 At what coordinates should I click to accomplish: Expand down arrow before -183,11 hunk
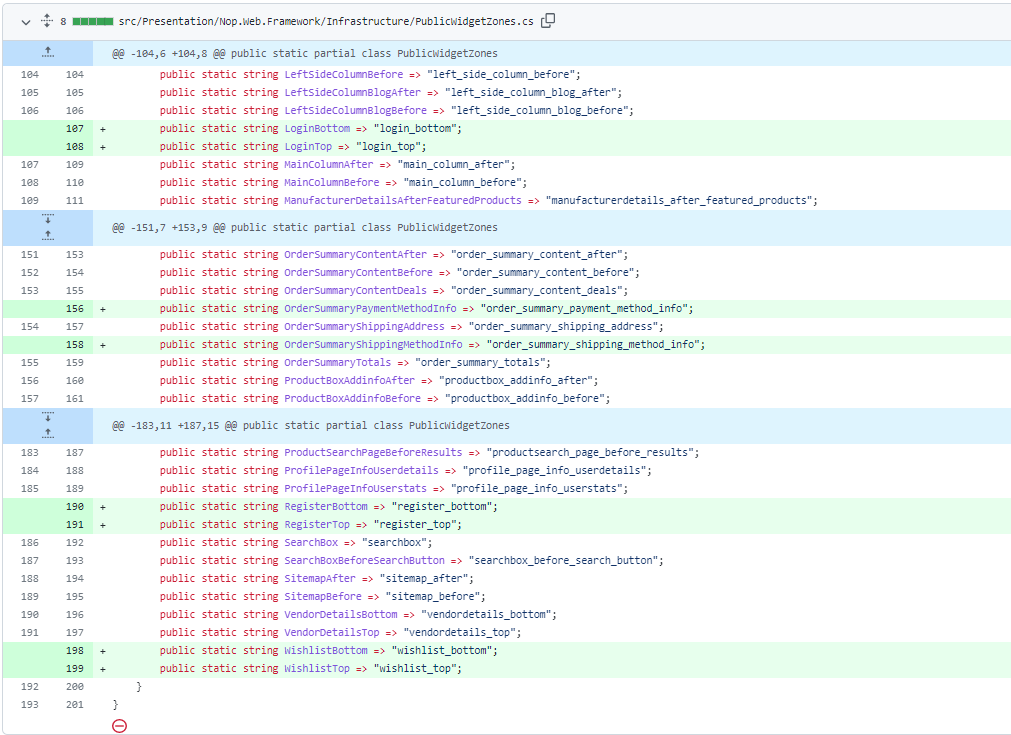click(x=48, y=416)
